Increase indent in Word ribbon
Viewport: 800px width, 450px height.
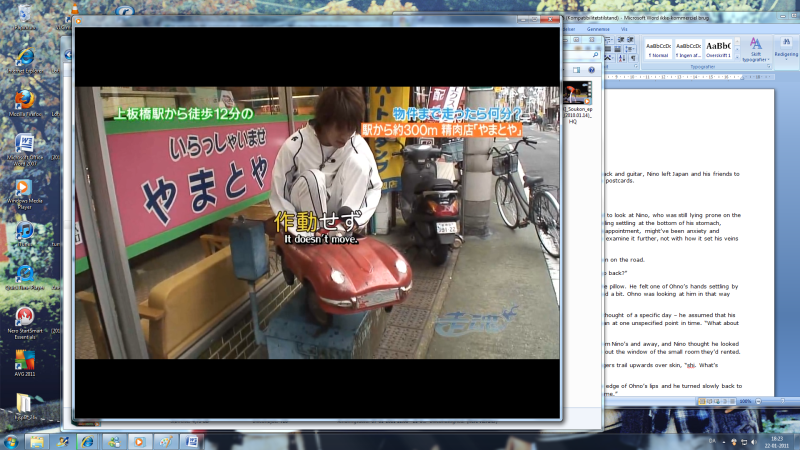pos(631,40)
